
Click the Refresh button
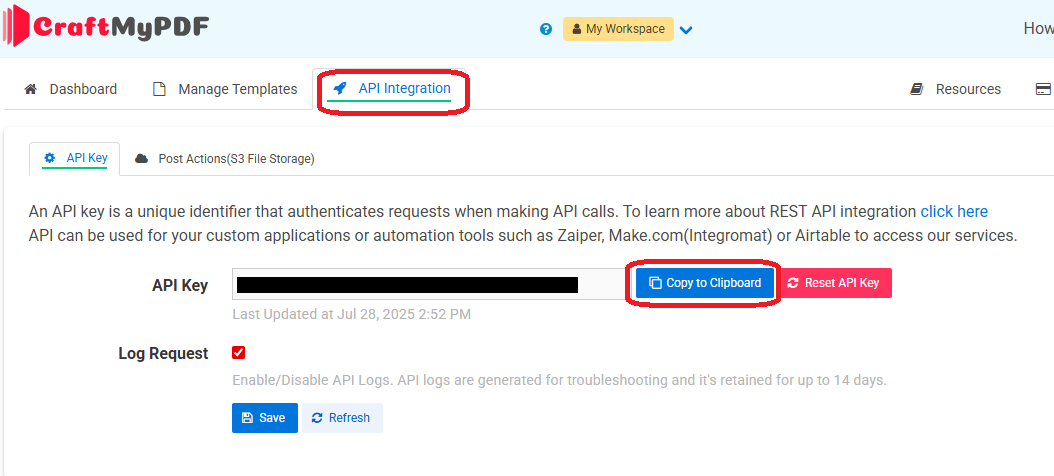point(342,418)
